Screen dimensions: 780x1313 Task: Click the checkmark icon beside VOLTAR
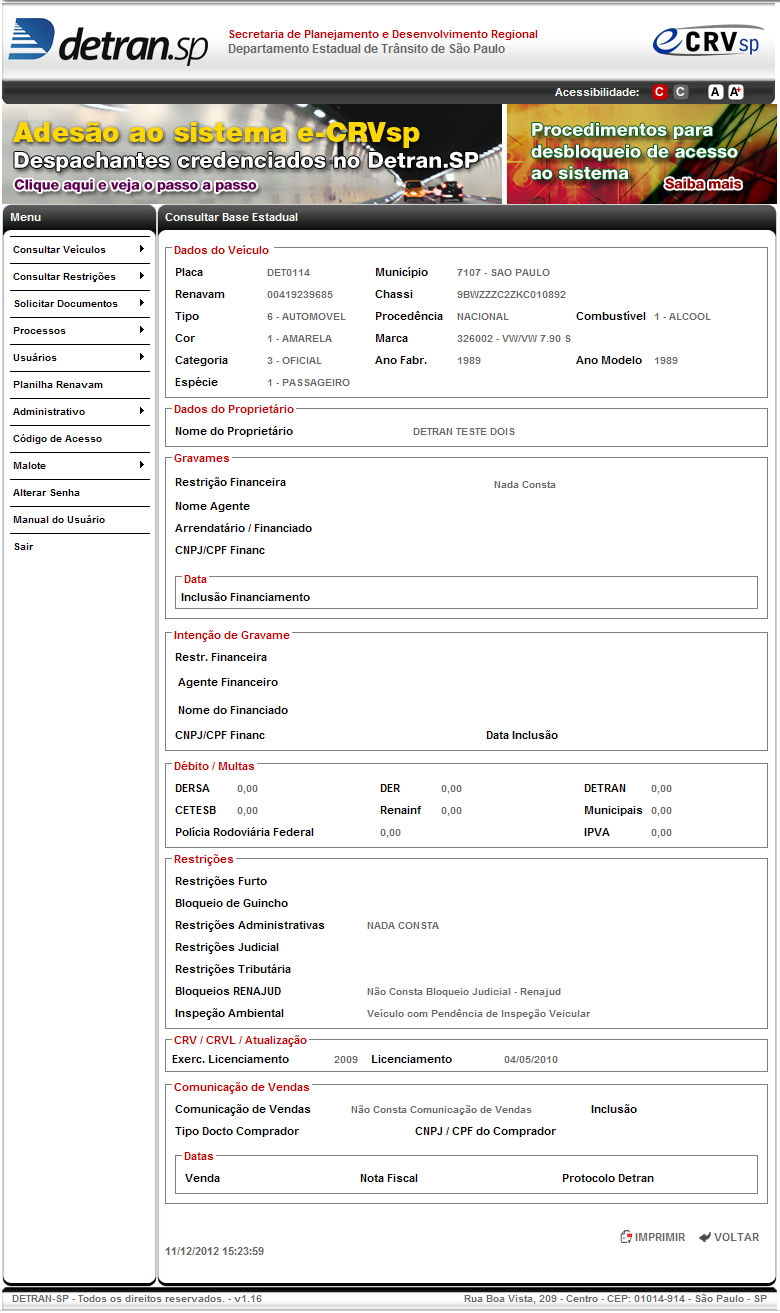705,1237
